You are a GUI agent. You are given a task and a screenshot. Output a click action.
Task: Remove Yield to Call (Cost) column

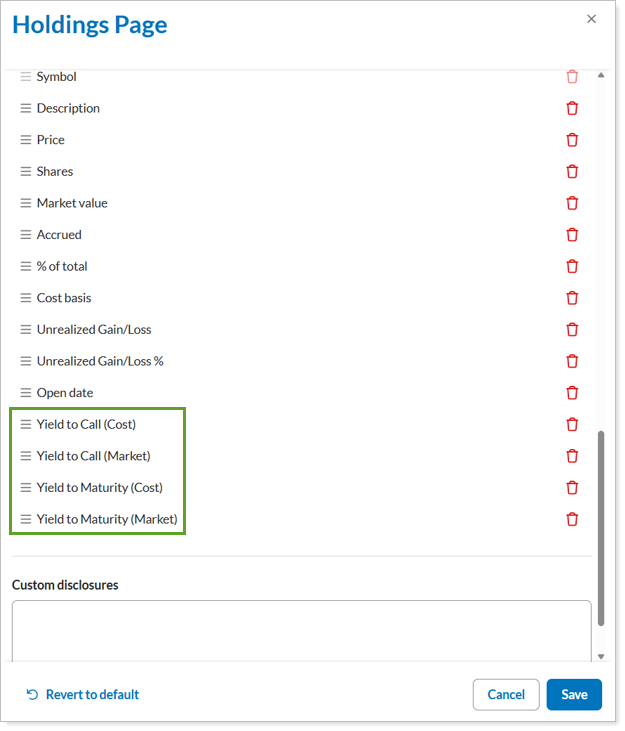572,424
